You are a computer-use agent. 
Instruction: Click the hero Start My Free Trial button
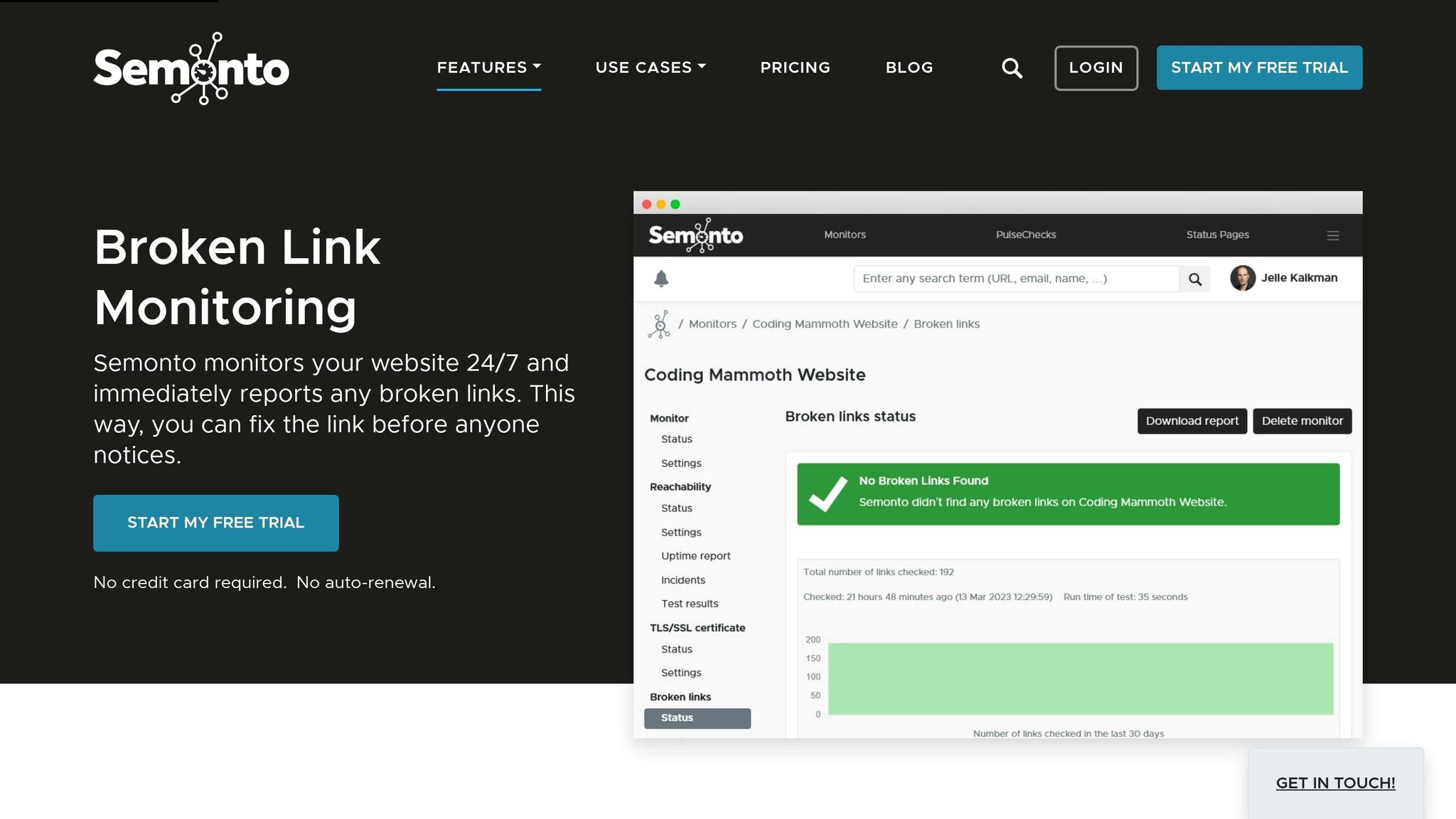pos(216,523)
